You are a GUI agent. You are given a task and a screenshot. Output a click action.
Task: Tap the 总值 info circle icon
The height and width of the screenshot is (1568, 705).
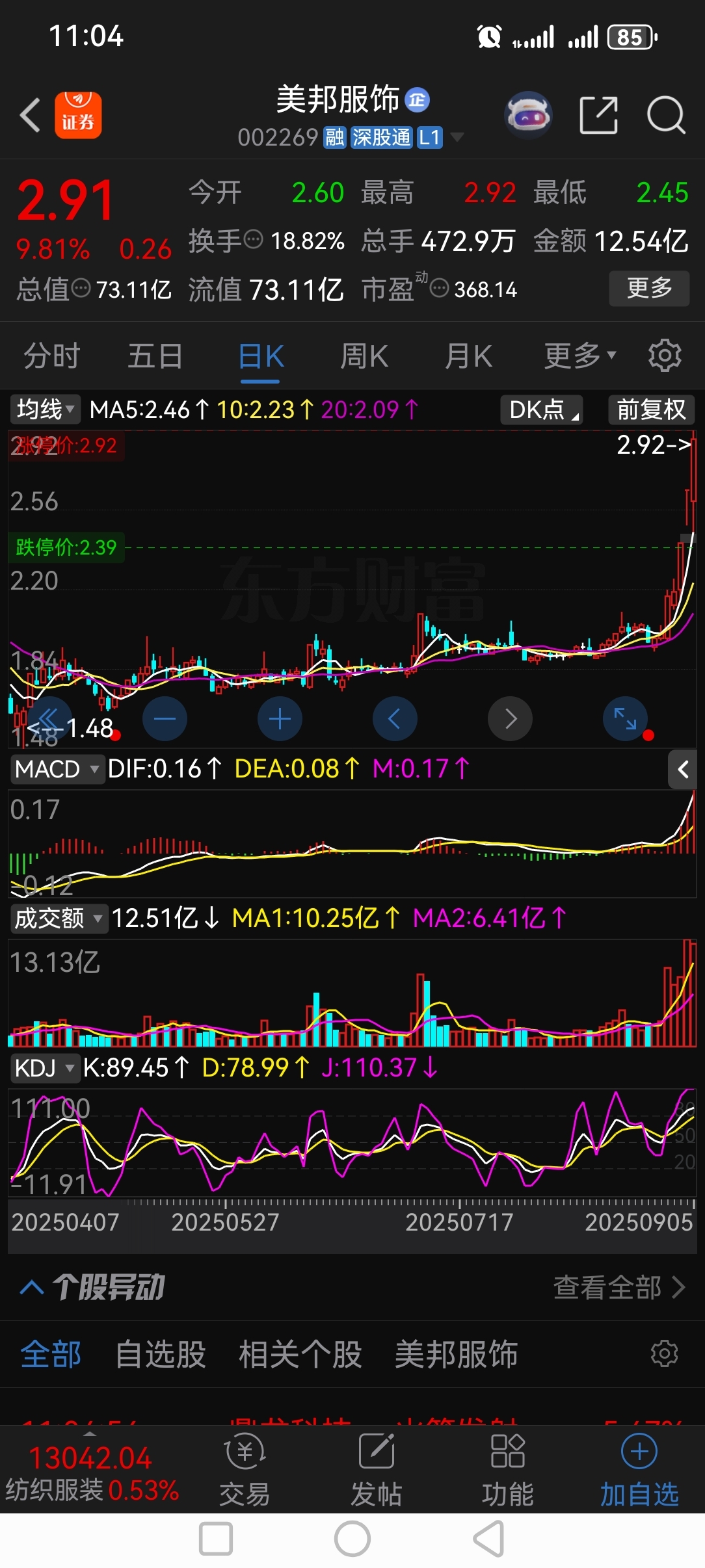point(81,288)
